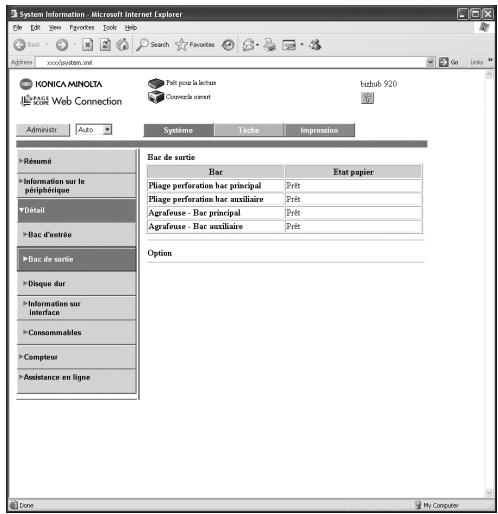Image resolution: width=498 pixels, height=514 pixels.
Task: Click the Go button next to address bar
Action: point(449,62)
